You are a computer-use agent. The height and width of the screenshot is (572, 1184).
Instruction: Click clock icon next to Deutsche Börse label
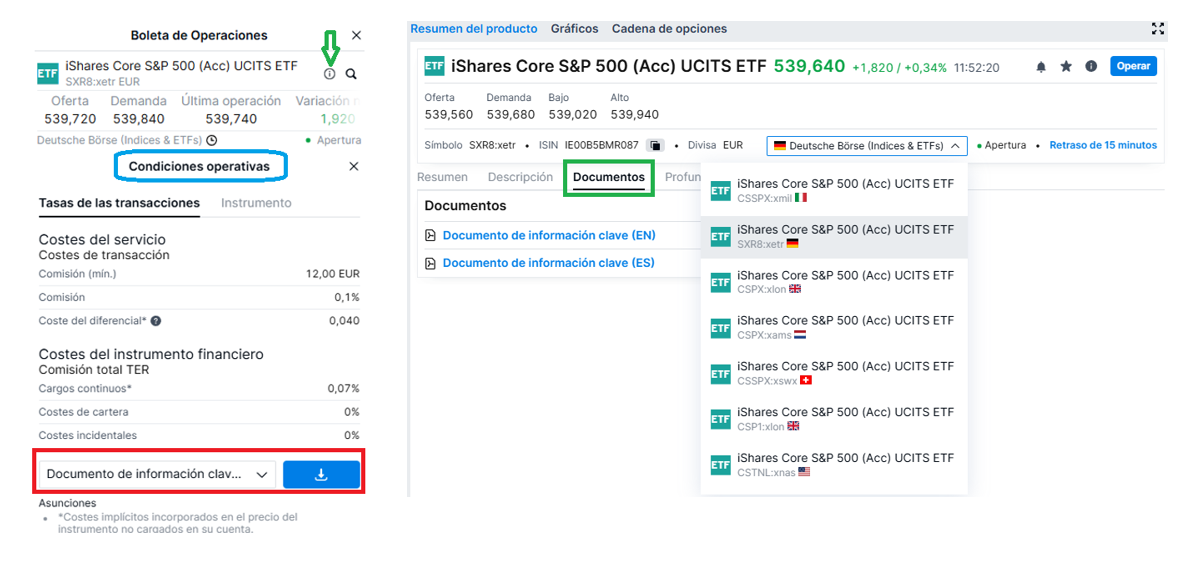point(212,140)
